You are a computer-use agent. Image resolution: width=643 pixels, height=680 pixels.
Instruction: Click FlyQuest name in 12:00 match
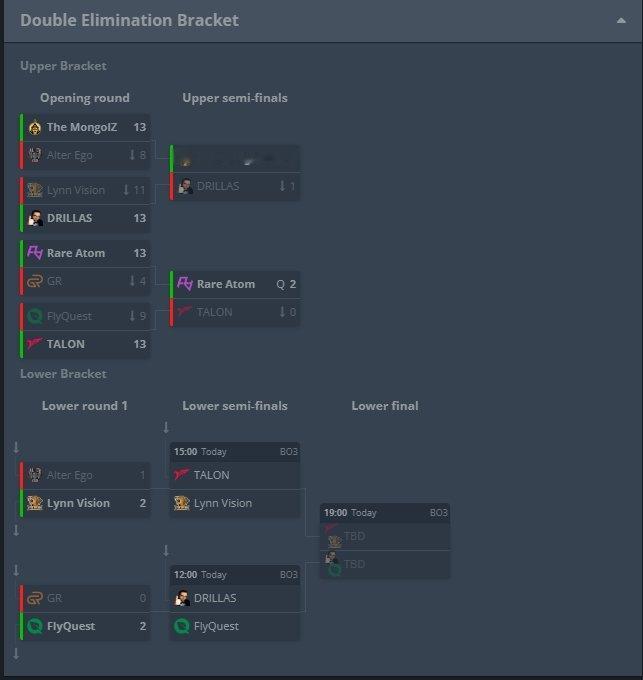tap(216, 626)
